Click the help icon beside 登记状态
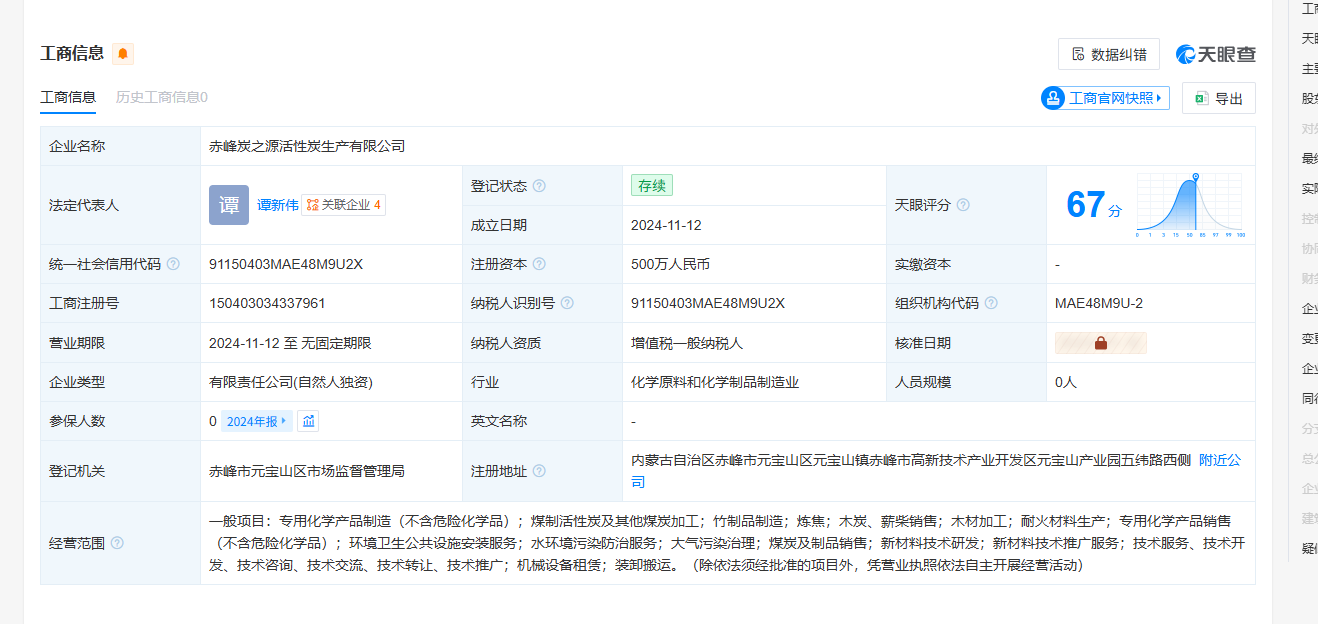The width and height of the screenshot is (1318, 624). (539, 186)
